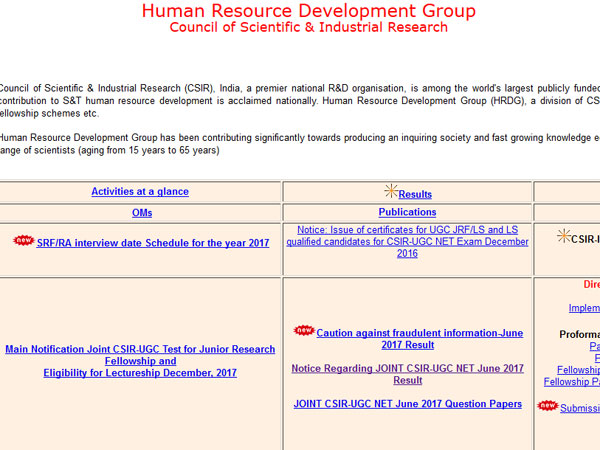This screenshot has height=450, width=600.
Task: Open notice on UGC JRF/LS certificates issue
Action: (406, 241)
